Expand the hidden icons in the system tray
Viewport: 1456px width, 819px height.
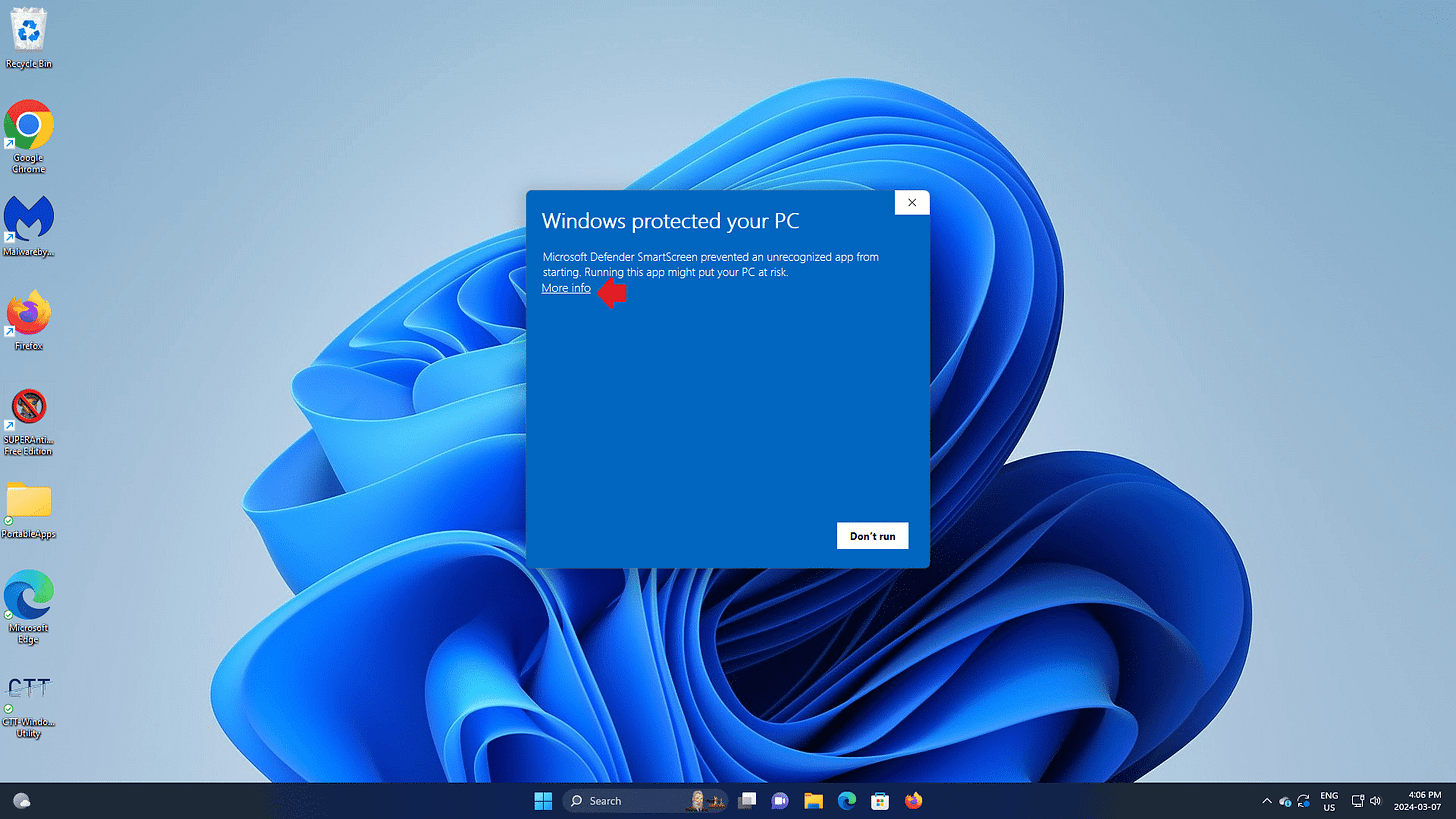point(1267,800)
